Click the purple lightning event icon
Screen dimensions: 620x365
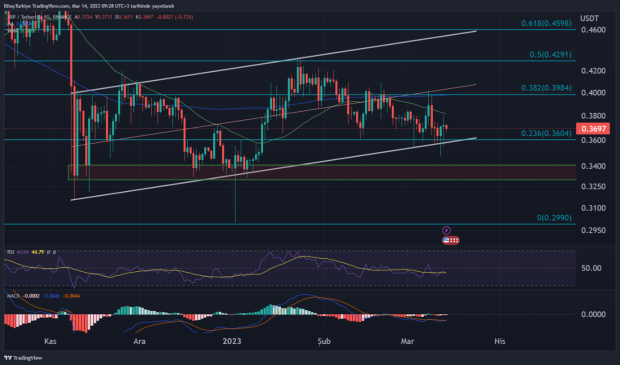tap(446, 230)
